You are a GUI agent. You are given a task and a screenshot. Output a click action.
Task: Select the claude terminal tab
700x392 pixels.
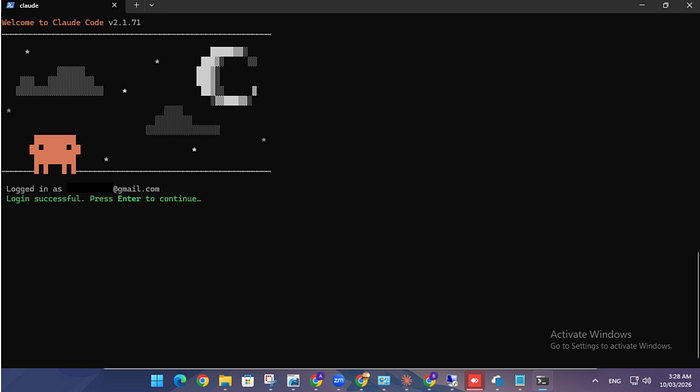(x=62, y=5)
